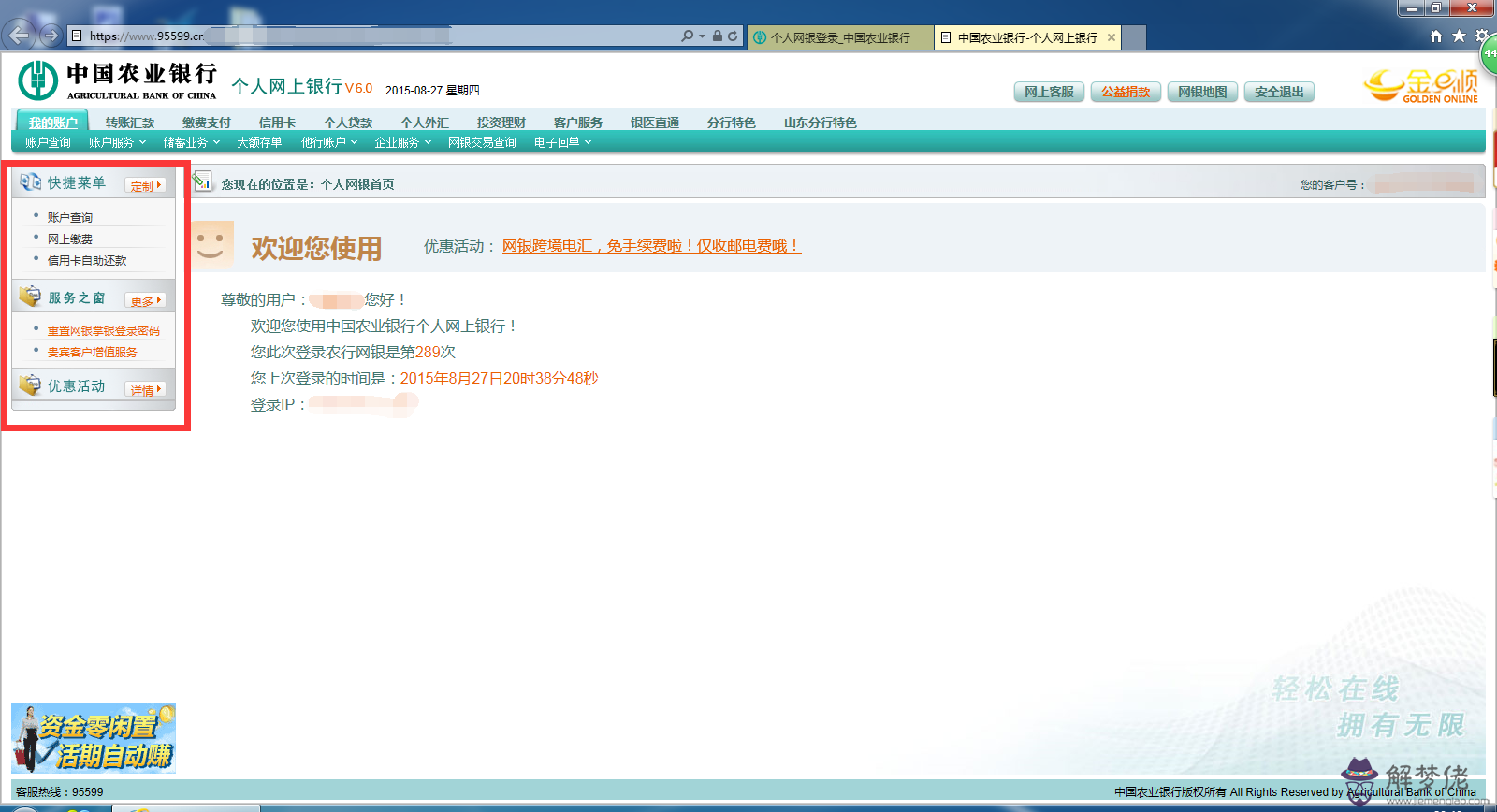Close the 中国农业银行-个人网上银行 tab
The image size is (1497, 812).
[1112, 37]
